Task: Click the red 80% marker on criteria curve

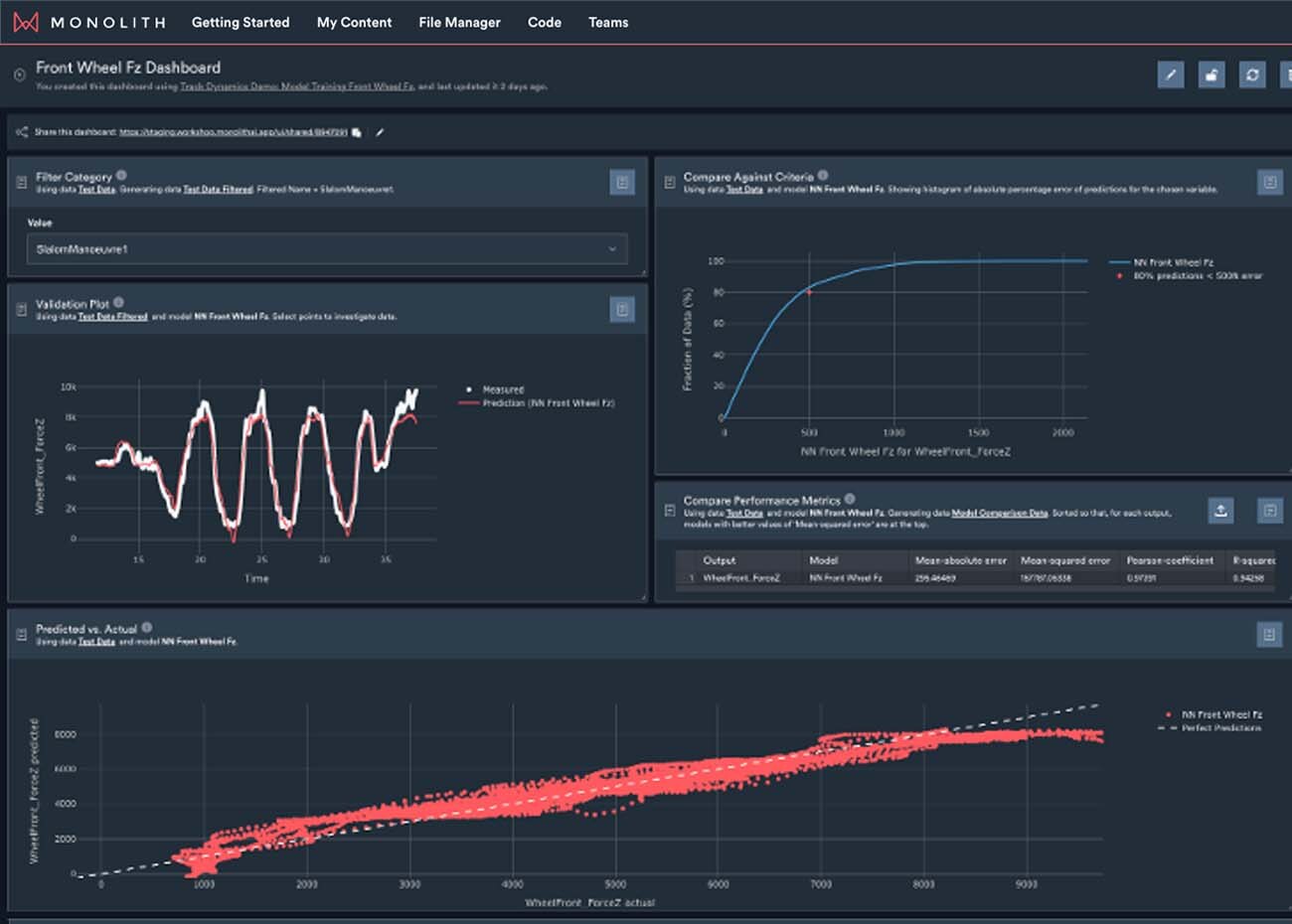Action: pos(808,292)
